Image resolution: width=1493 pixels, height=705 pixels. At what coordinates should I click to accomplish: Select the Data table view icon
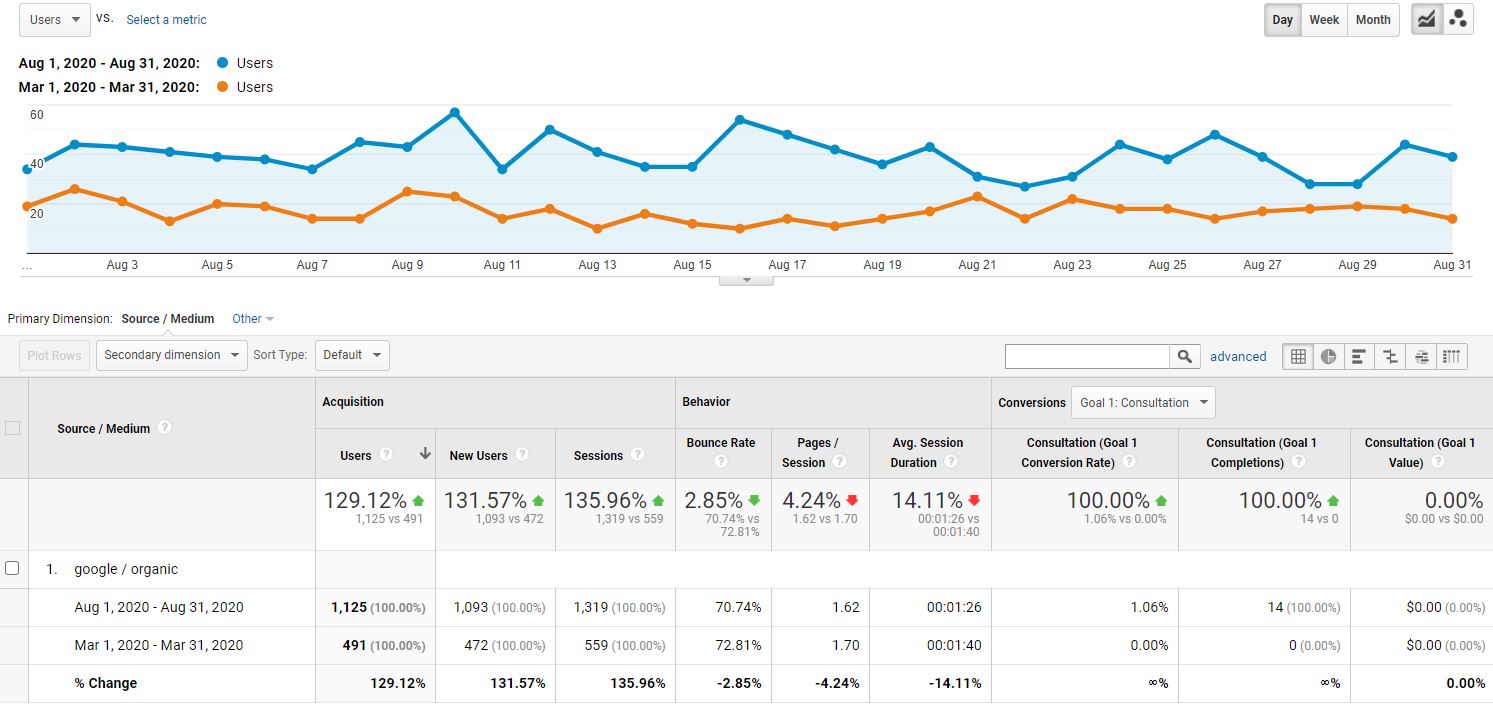pos(1298,356)
